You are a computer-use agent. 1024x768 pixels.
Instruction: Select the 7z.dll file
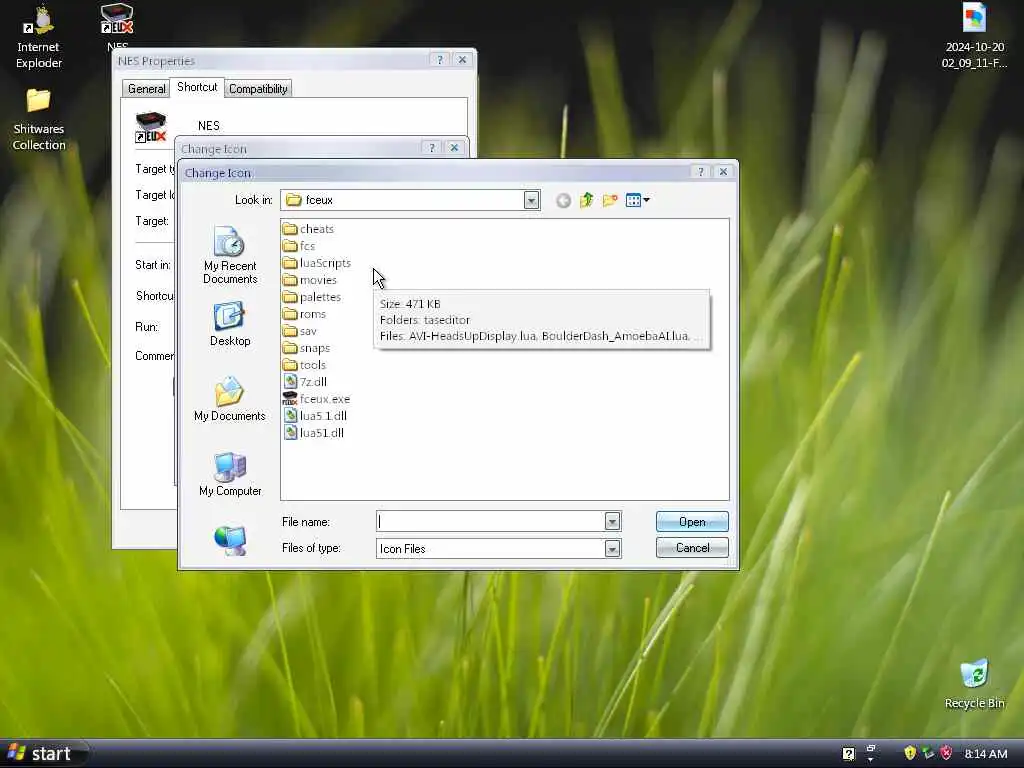pos(305,381)
